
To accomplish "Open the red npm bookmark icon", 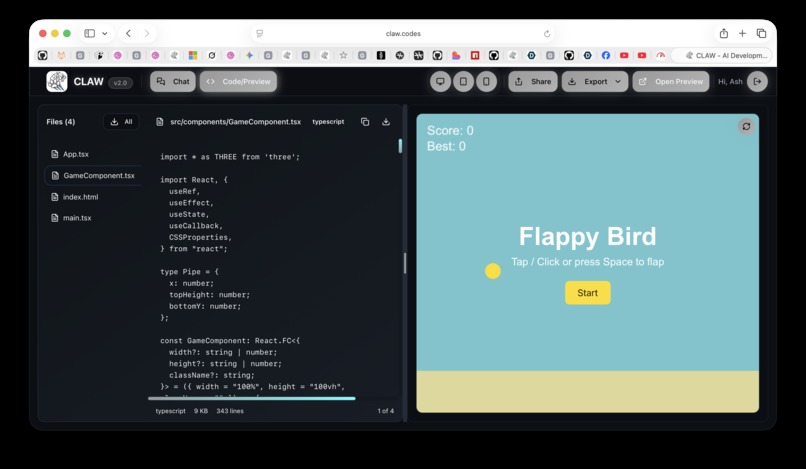I will pos(475,56).
